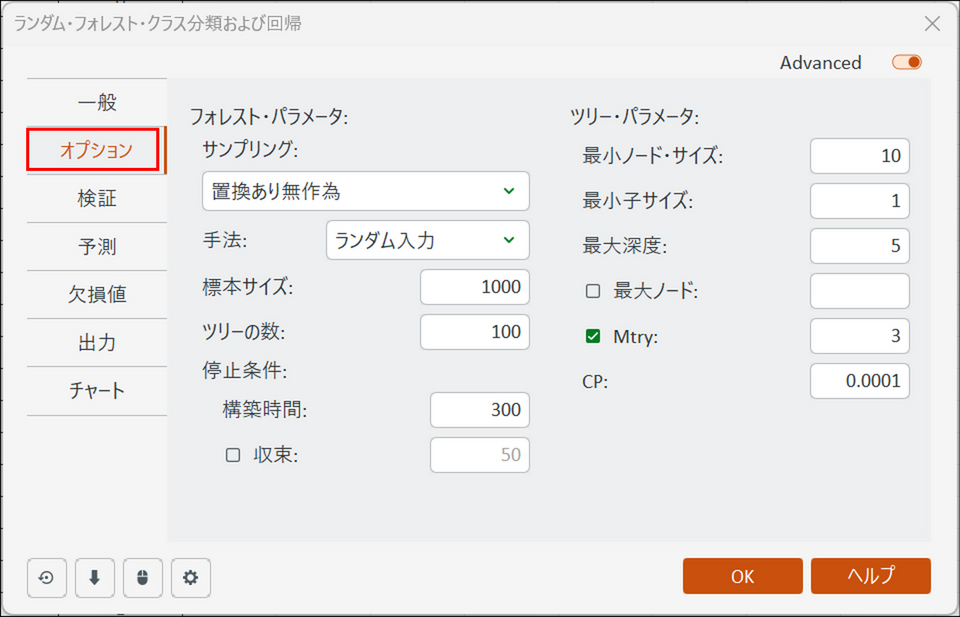Viewport: 960px width, 617px height.
Task: Uncheck the Mtry checkbox
Action: 593,337
